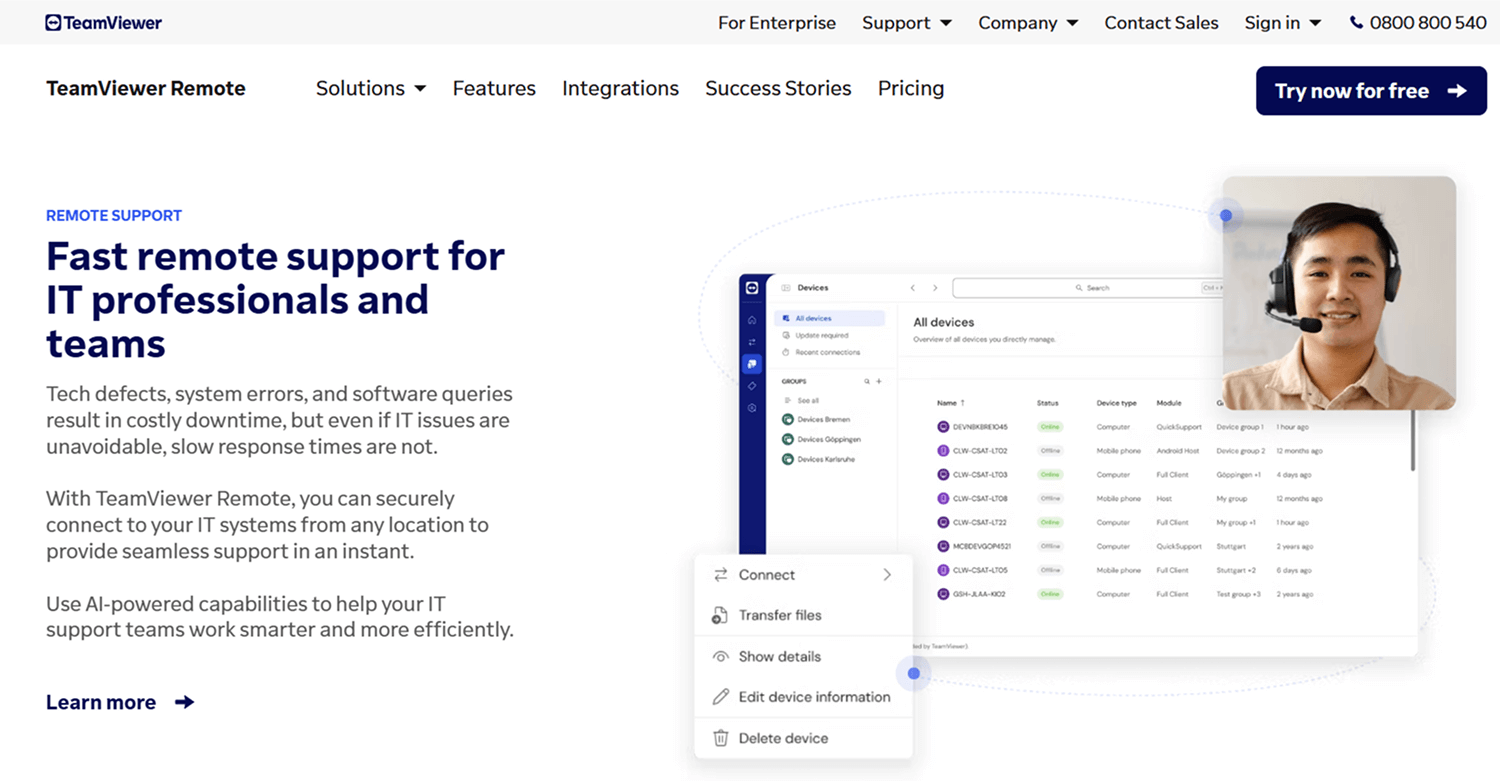Viewport: 1500px width, 781px height.
Task: Open the Contact Sales link
Action: tap(1161, 22)
